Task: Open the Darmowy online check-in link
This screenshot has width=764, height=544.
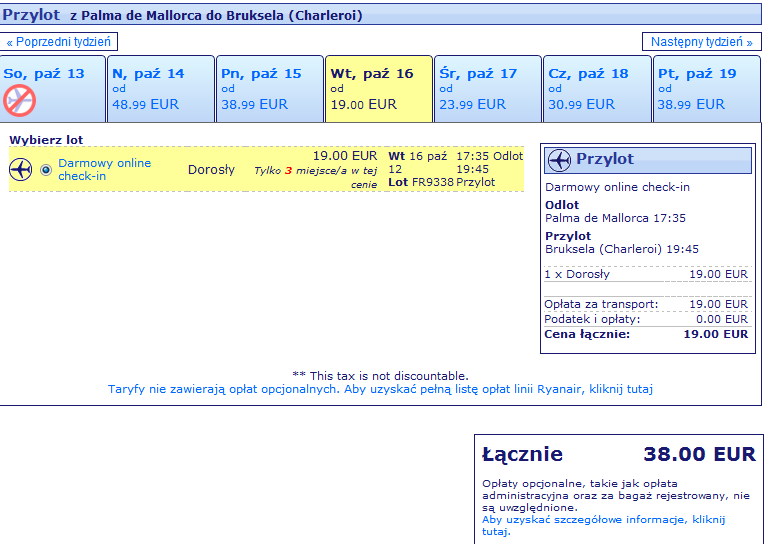Action: (x=104, y=170)
